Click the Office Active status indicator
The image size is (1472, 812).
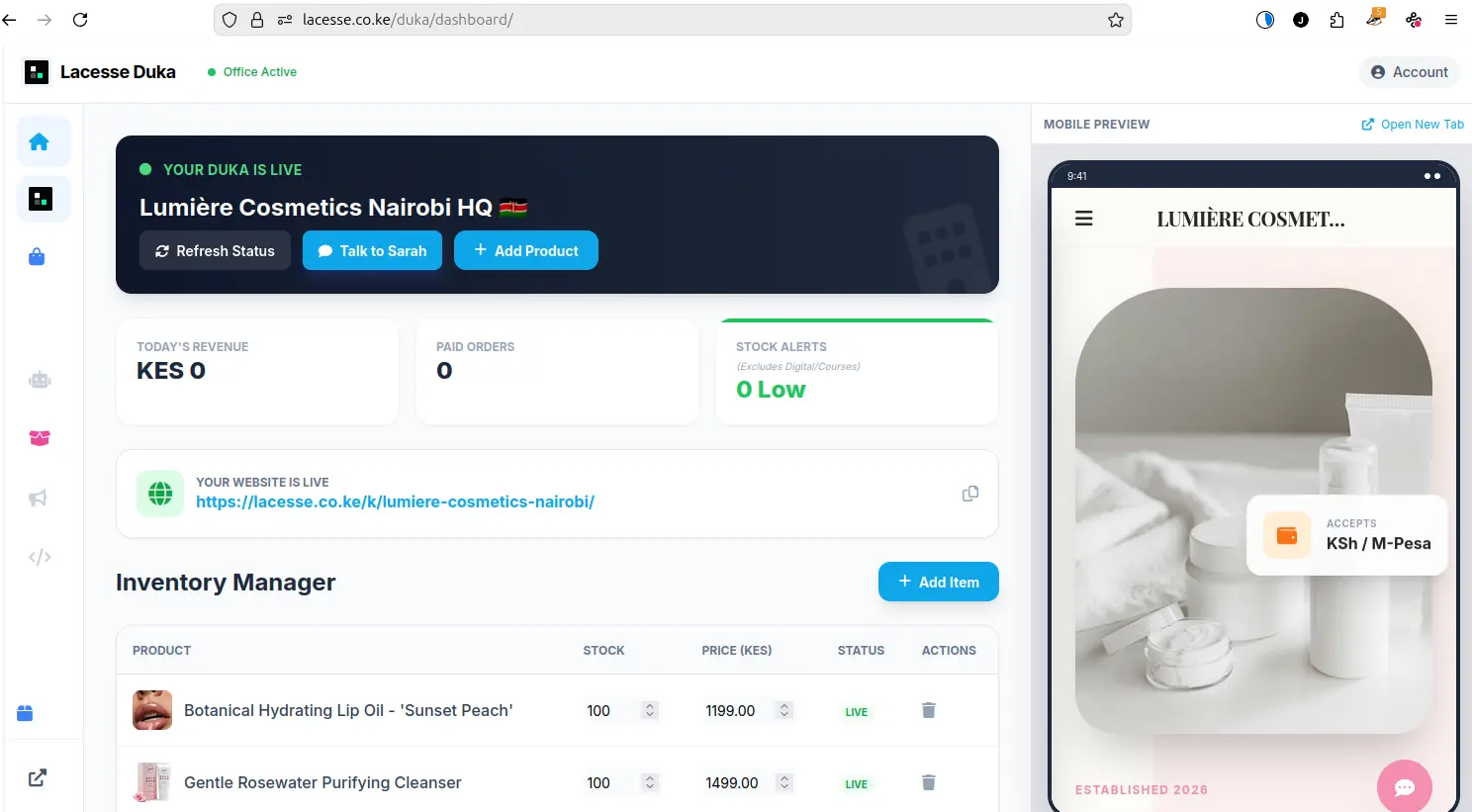pyautogui.click(x=252, y=72)
